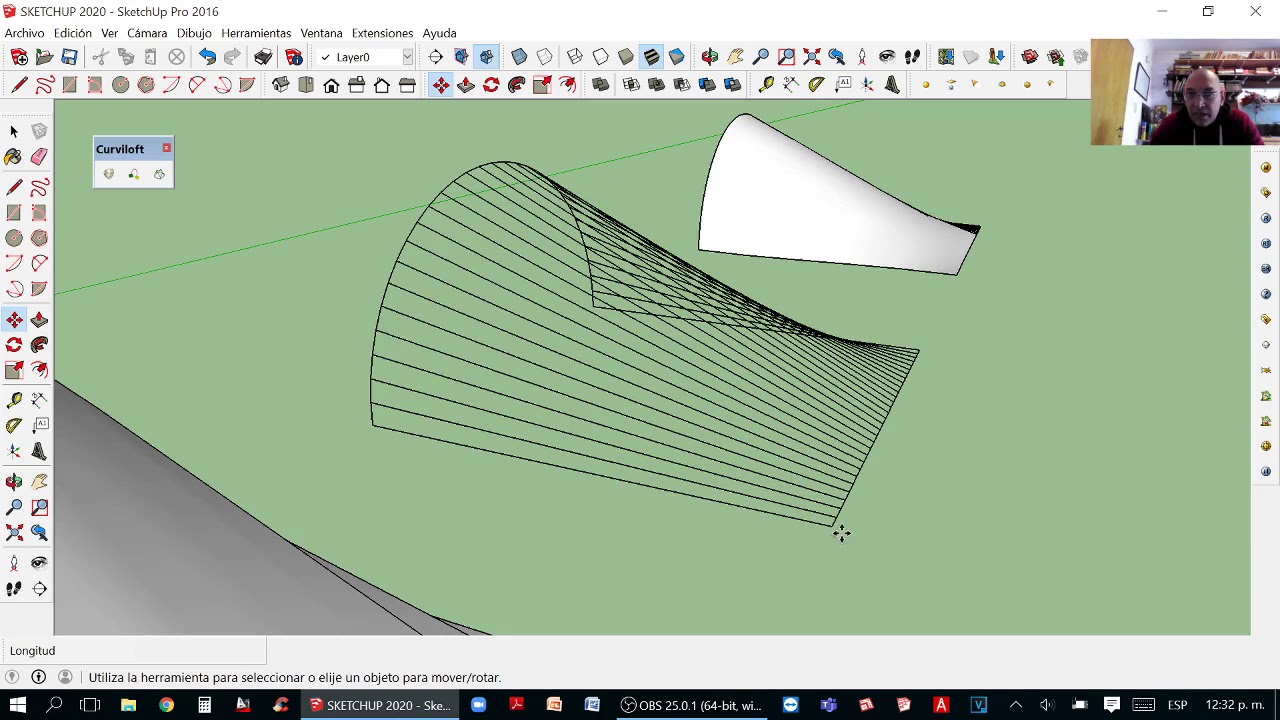Select the 3D Text tool in left palette
Screen dimensions: 1280x720
[39, 451]
